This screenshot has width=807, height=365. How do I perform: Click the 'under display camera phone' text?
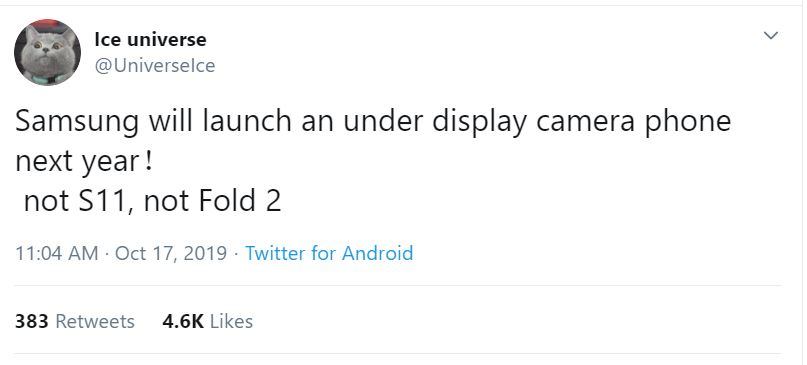coord(538,123)
